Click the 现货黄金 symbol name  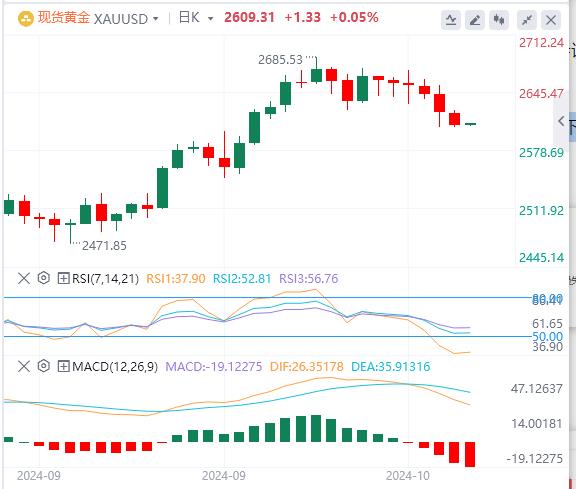click(x=64, y=18)
